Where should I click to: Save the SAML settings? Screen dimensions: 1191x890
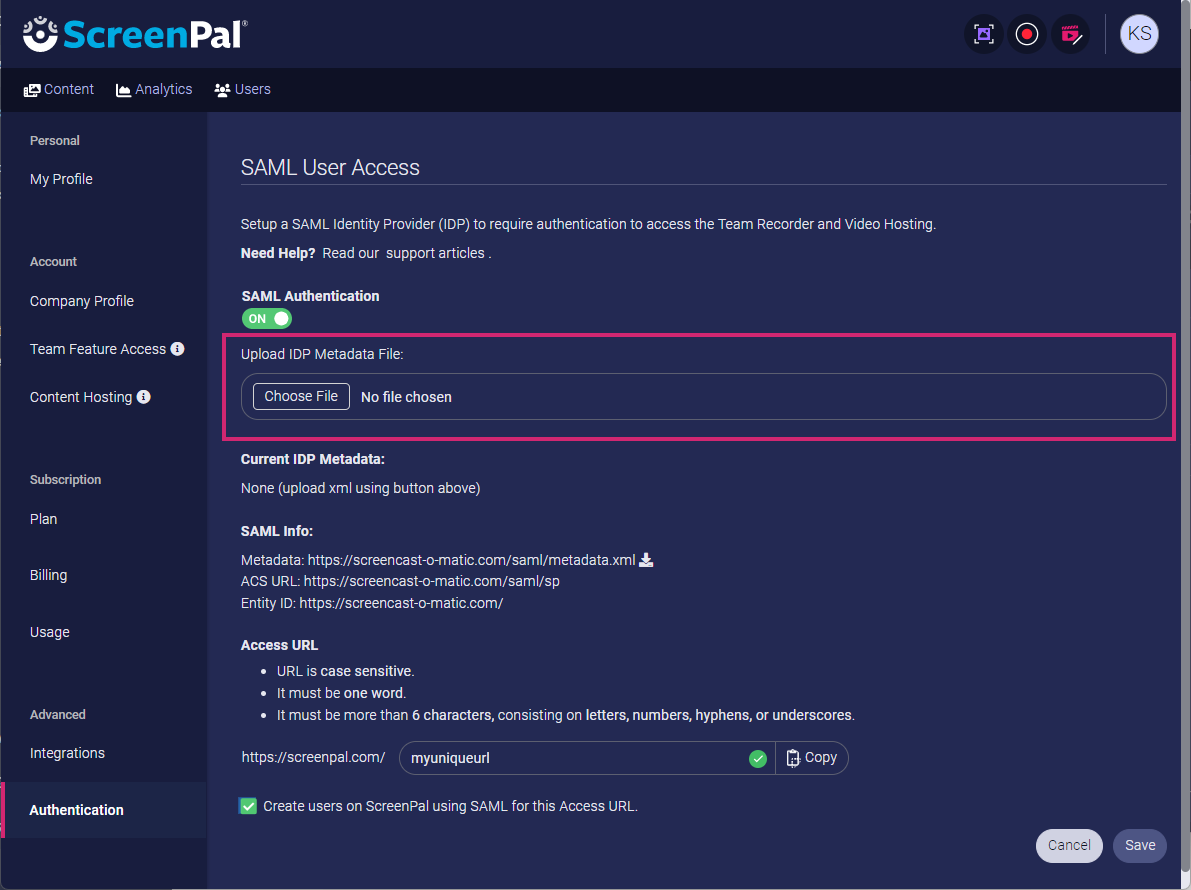(x=1139, y=845)
